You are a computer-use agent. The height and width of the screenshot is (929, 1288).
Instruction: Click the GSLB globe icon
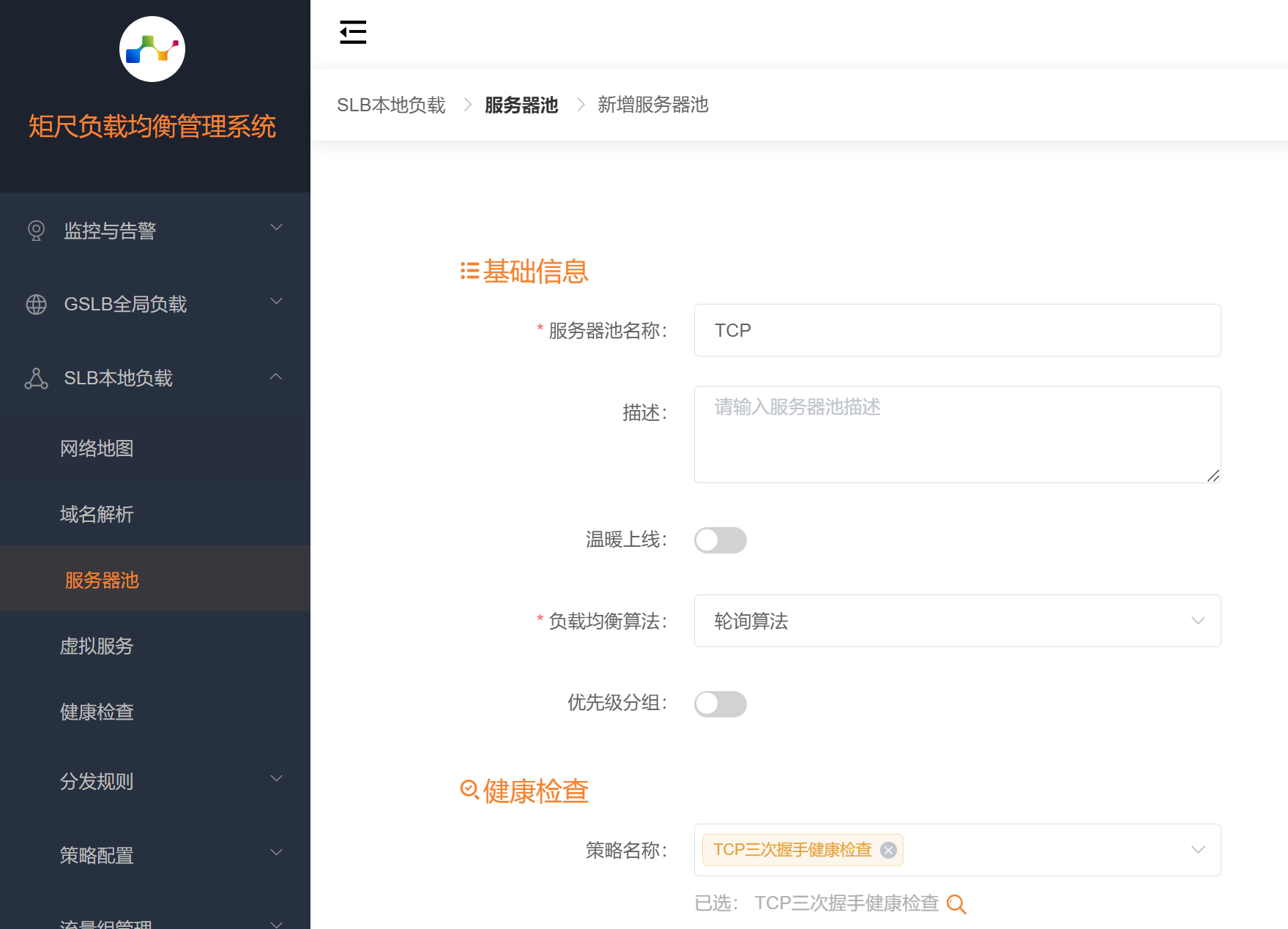(x=36, y=305)
